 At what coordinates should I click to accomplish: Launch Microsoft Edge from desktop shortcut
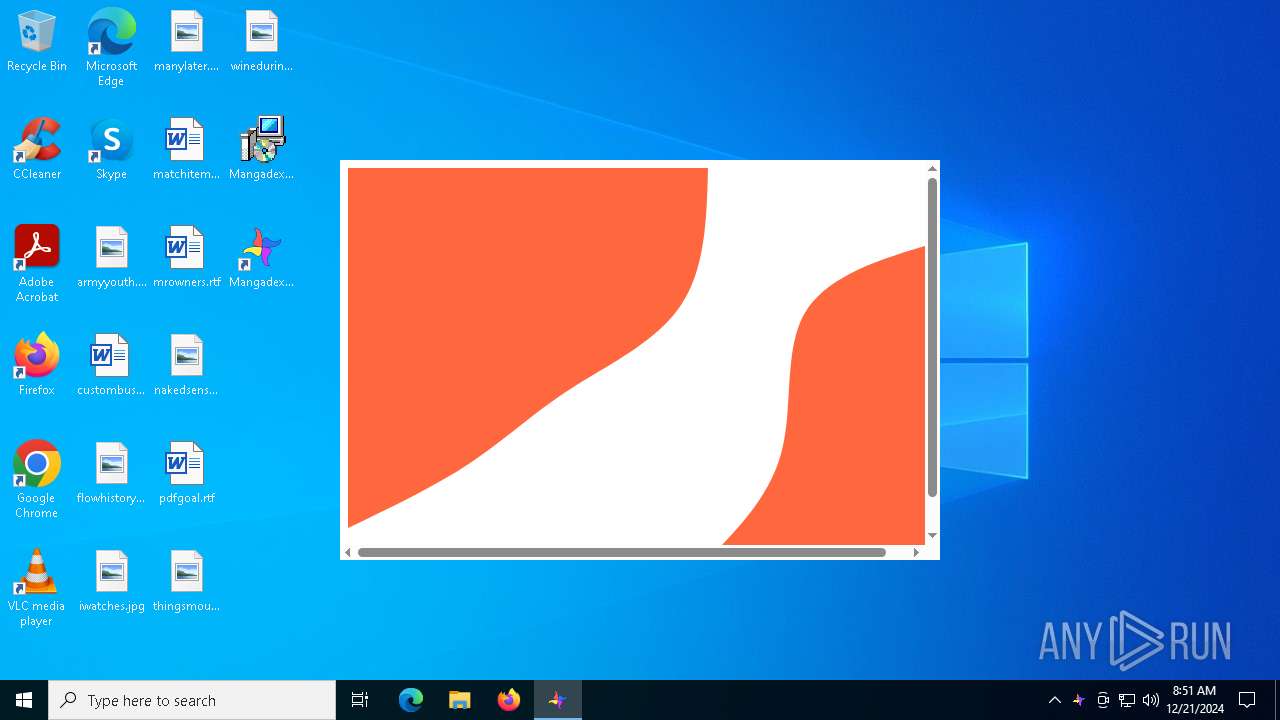pyautogui.click(x=111, y=48)
